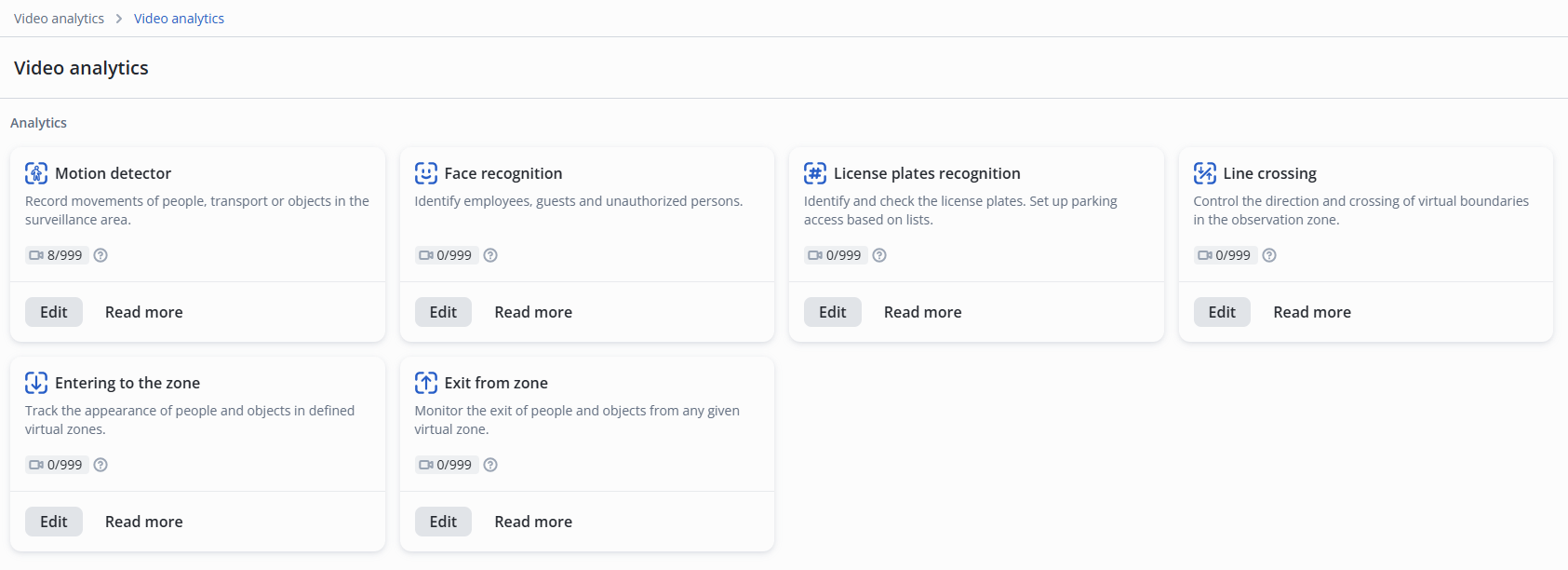Click help icon next to Motion detector 8/999

click(101, 255)
